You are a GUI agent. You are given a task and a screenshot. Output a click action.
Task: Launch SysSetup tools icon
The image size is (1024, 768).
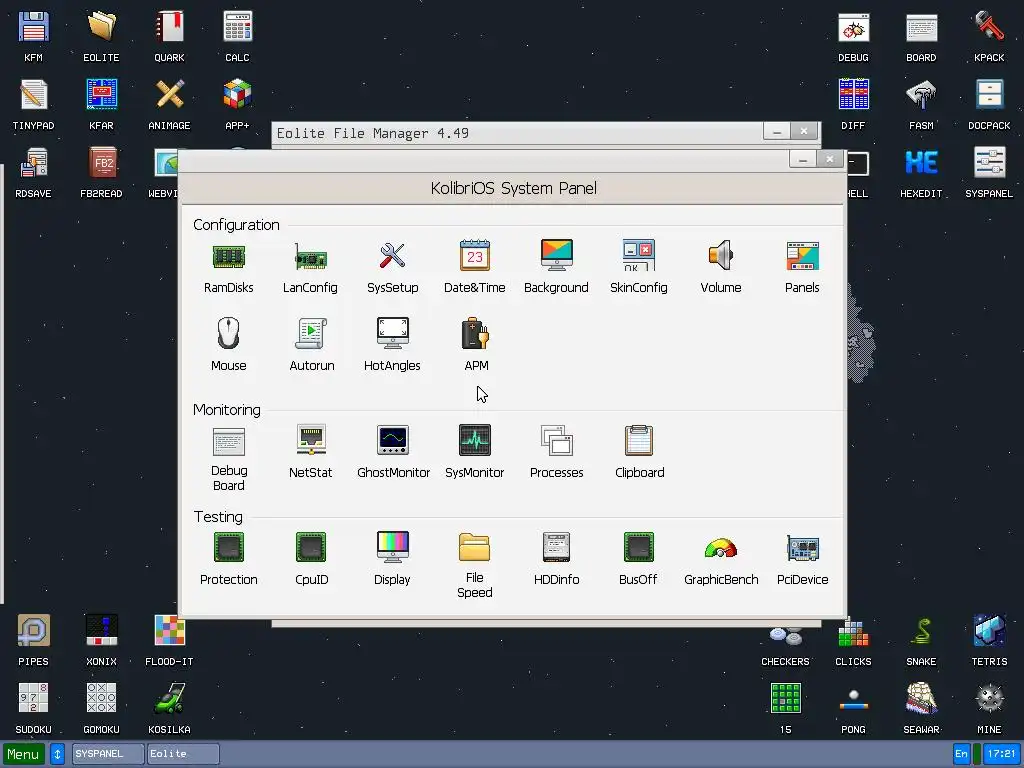click(x=392, y=256)
